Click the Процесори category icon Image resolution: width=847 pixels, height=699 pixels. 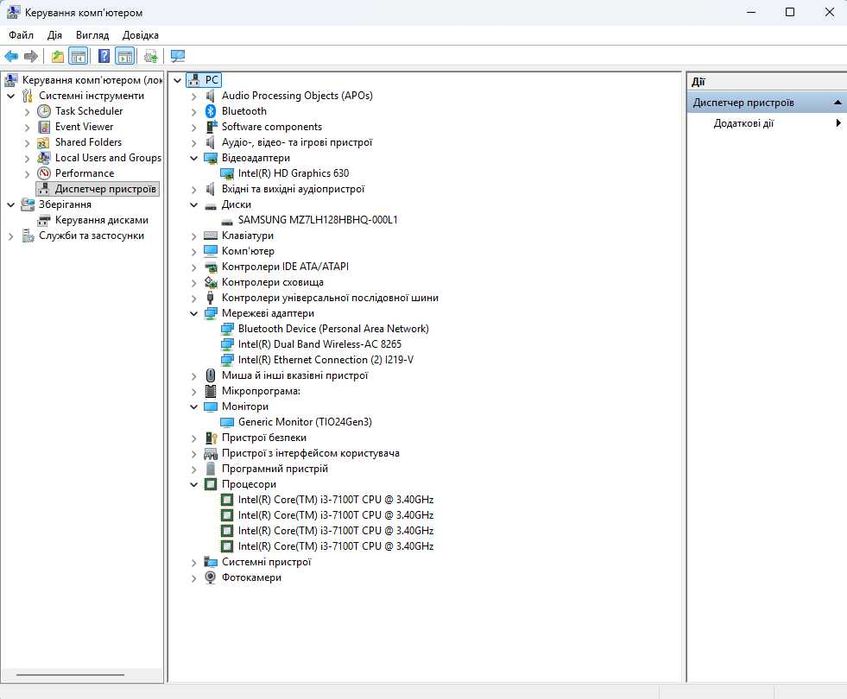tap(211, 484)
